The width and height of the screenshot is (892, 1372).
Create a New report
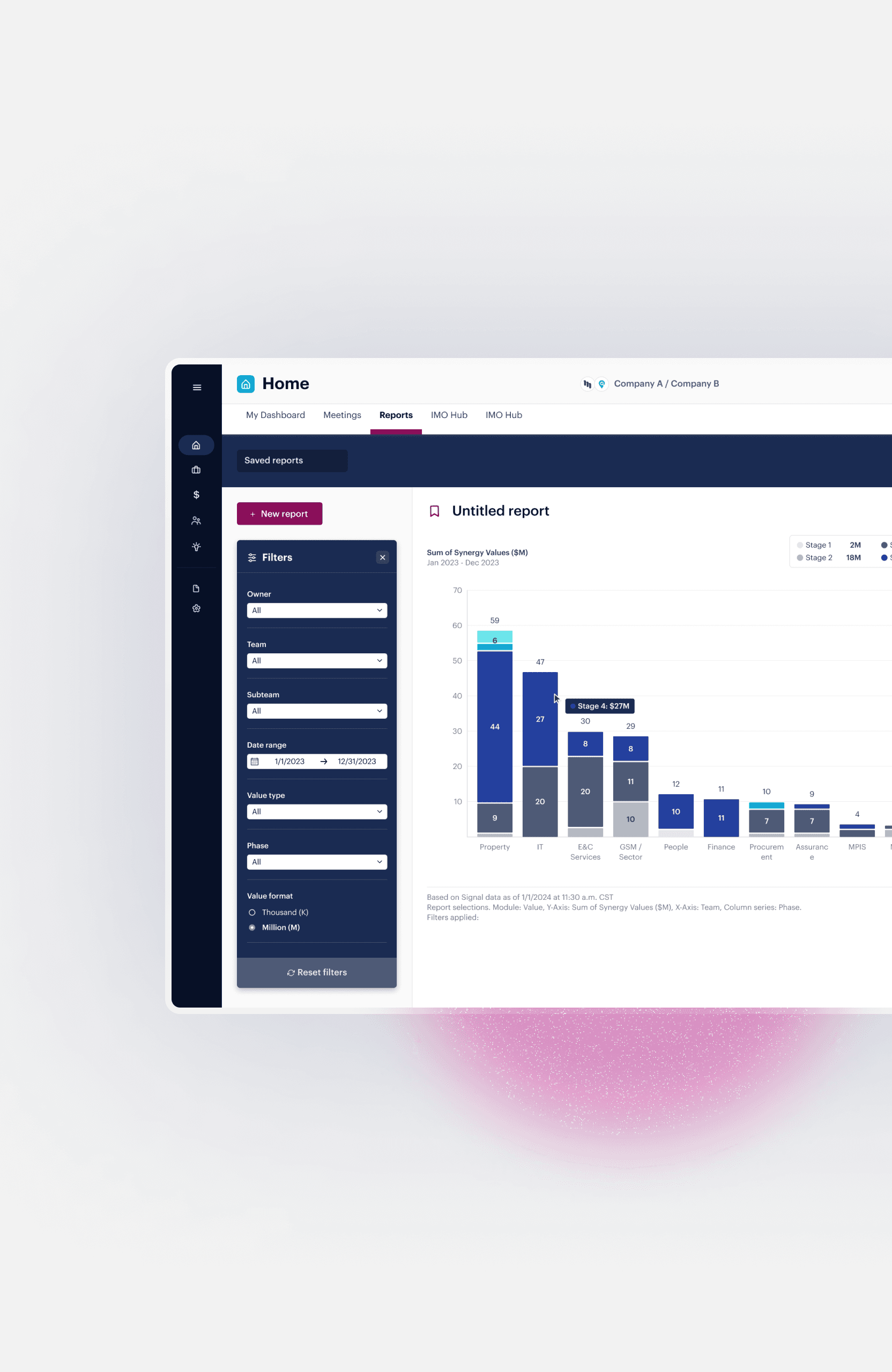[x=280, y=513]
